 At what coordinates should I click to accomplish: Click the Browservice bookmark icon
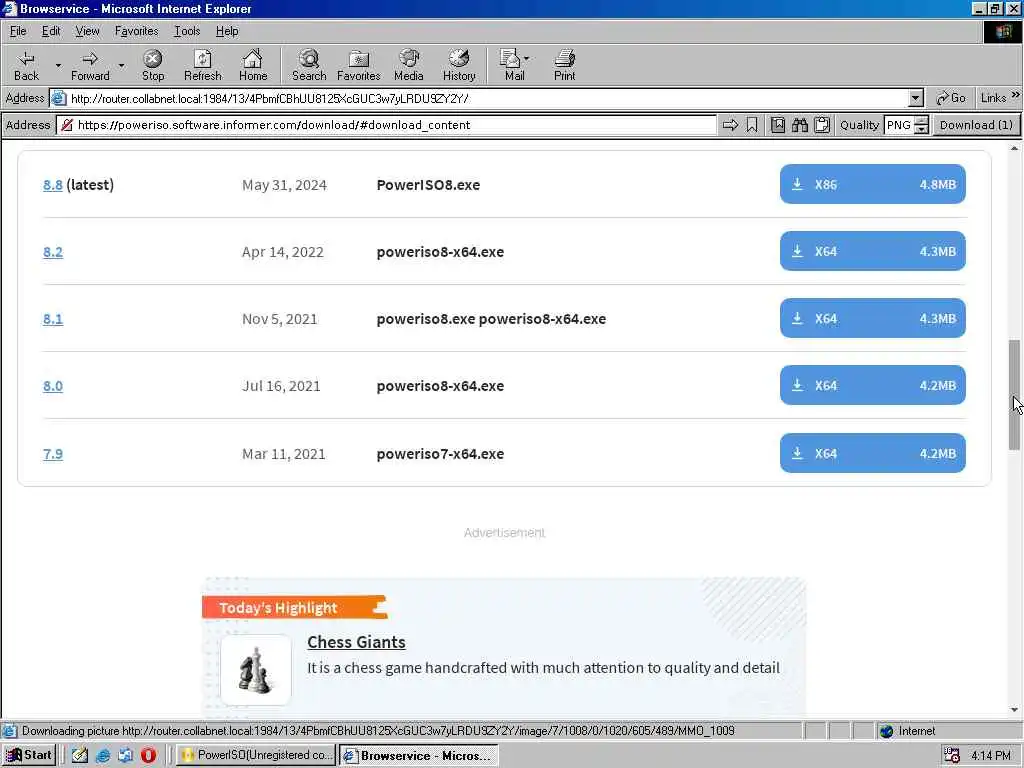coord(752,125)
